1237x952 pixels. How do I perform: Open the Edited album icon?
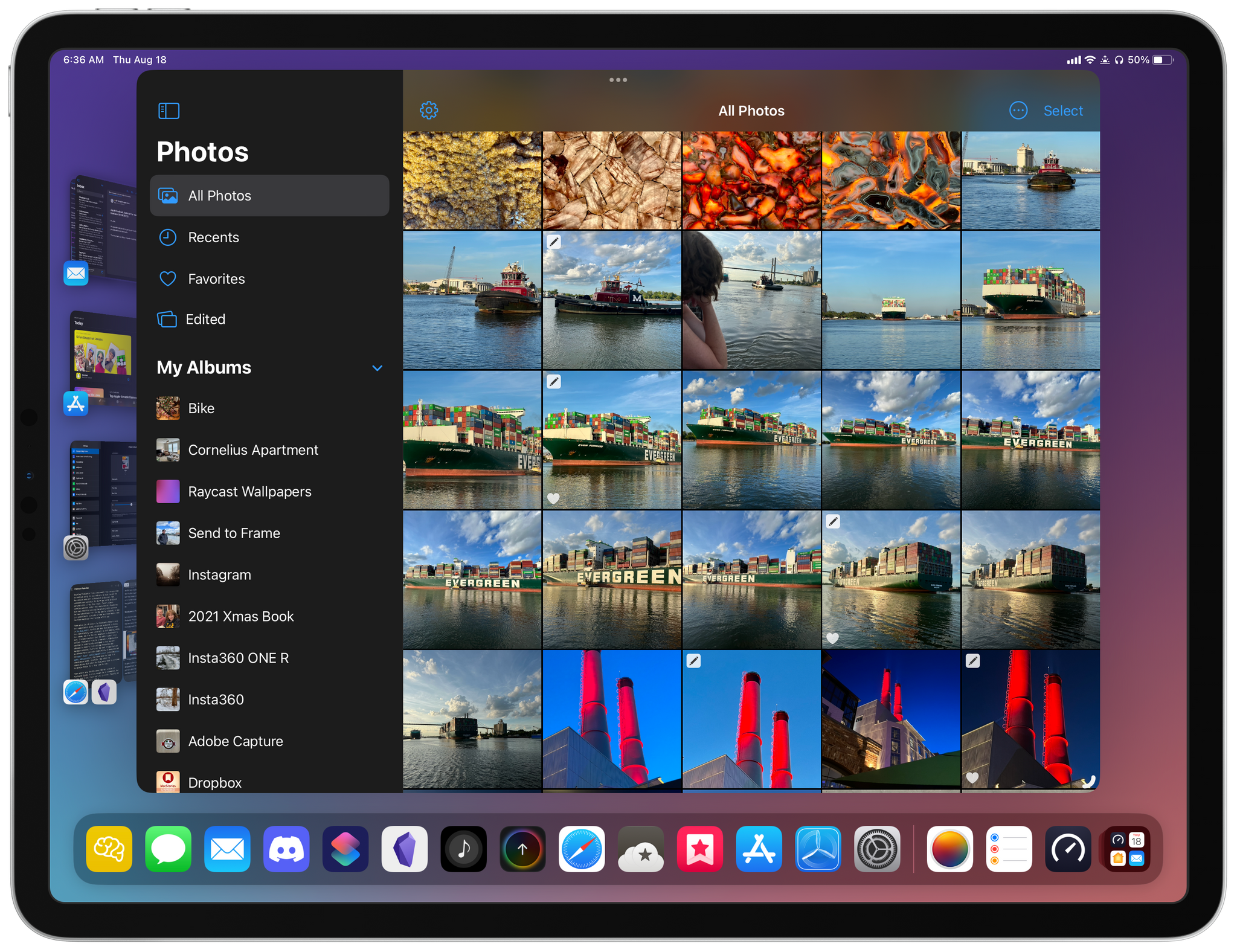tap(167, 319)
